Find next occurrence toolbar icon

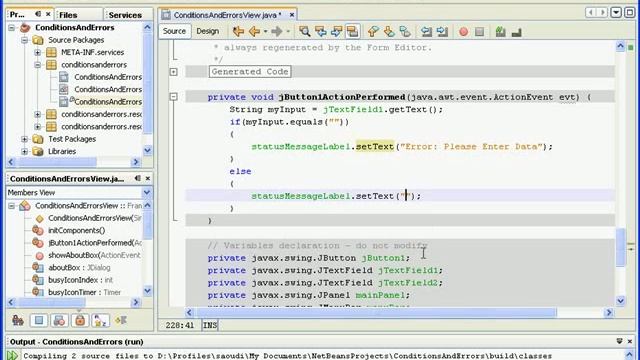click(337, 31)
